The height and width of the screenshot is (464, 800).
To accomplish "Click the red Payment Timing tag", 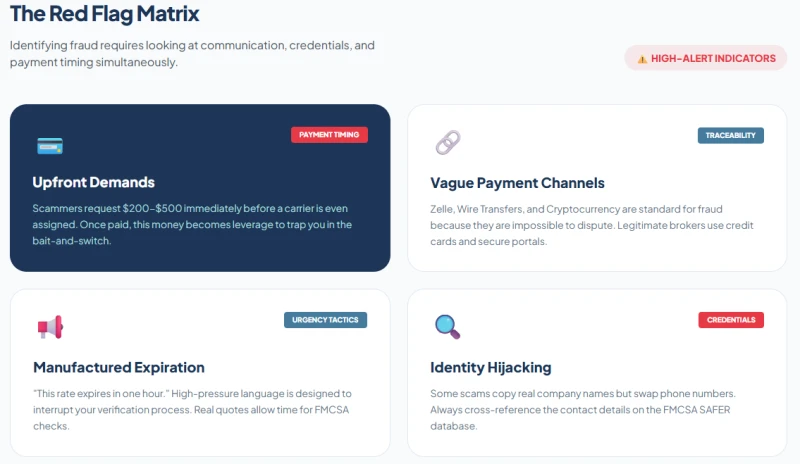I will click(329, 135).
